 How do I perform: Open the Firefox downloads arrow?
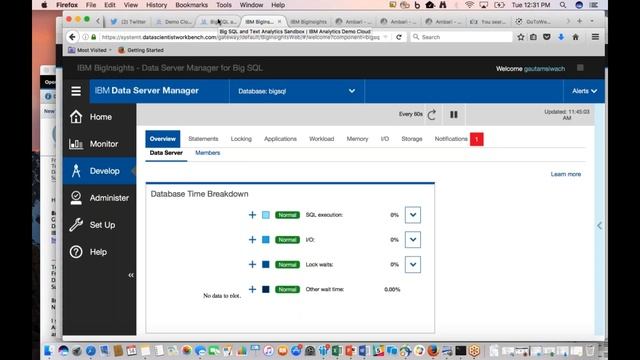point(561,37)
